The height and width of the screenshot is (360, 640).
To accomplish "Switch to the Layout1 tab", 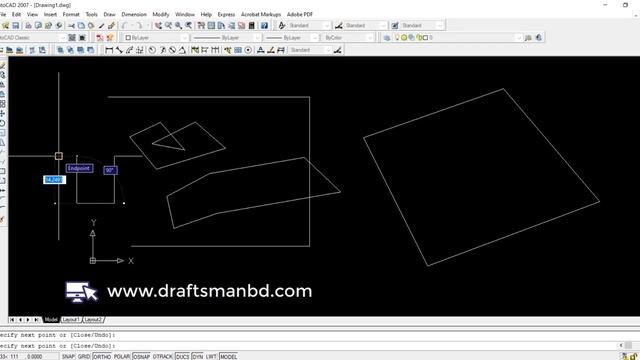I will tap(71, 320).
